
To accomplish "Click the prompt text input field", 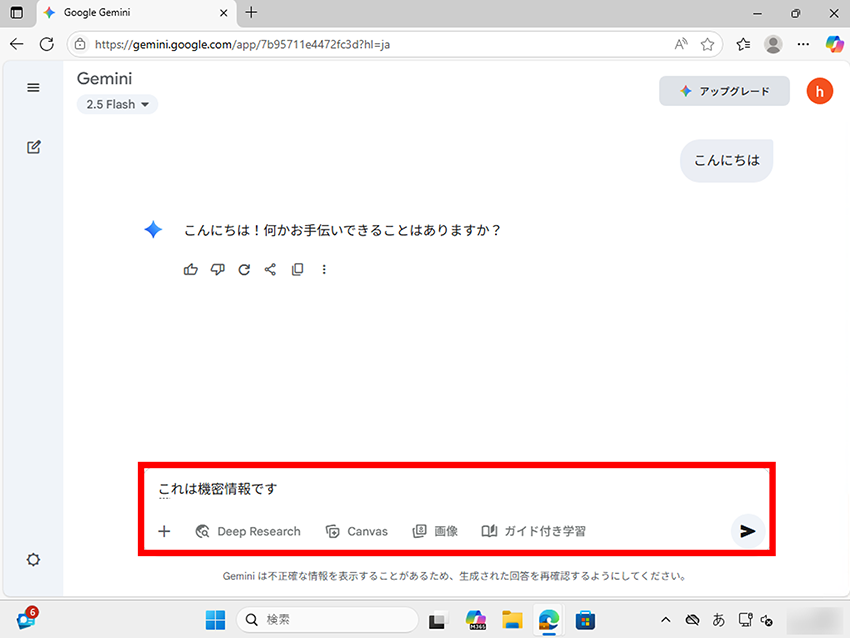I will pos(450,489).
